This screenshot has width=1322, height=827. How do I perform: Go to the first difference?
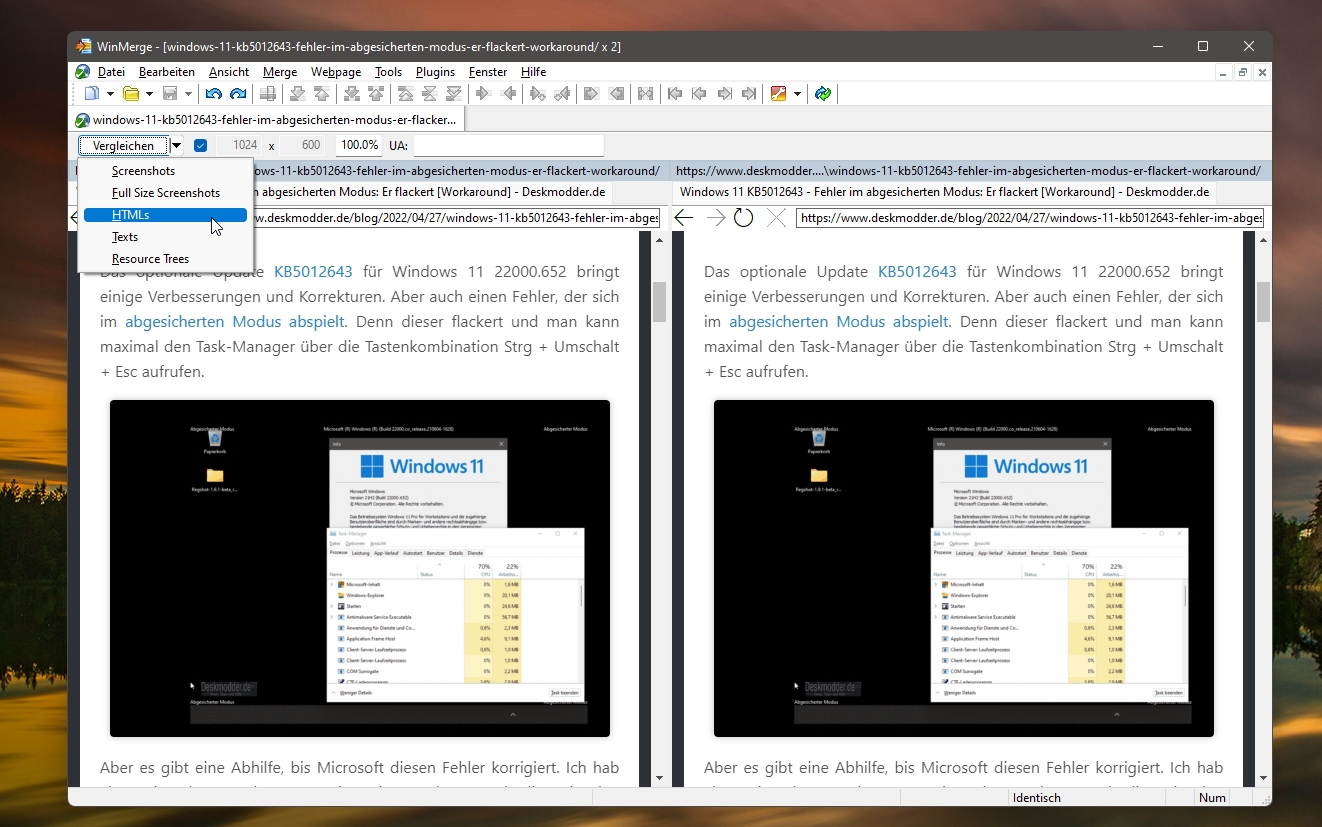pos(406,94)
